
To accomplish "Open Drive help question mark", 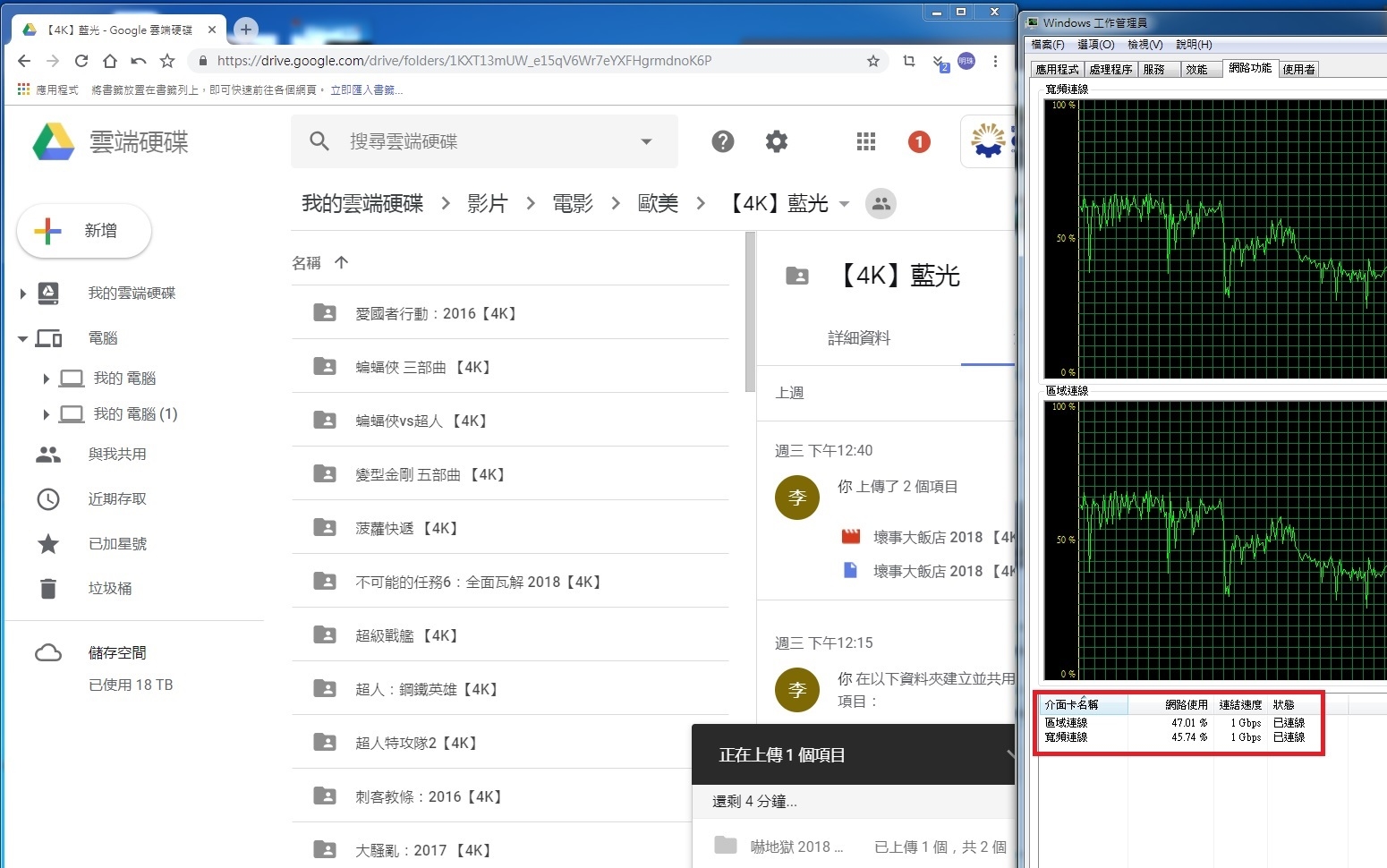I will click(723, 141).
